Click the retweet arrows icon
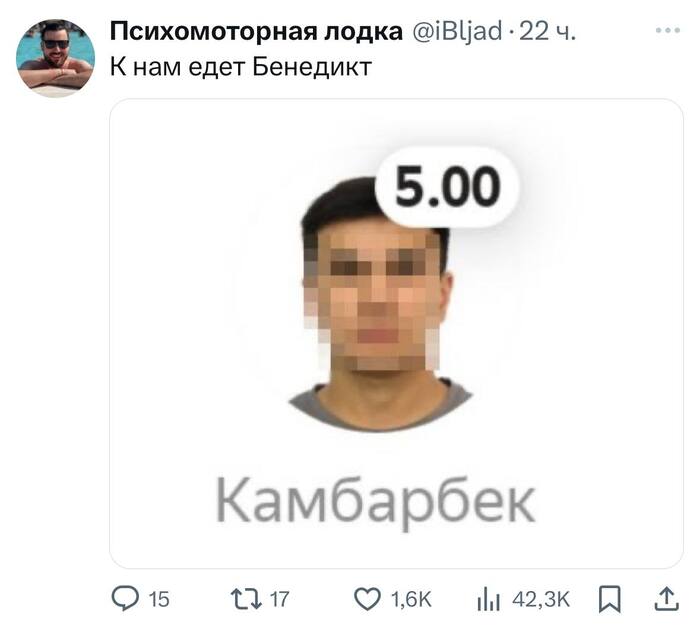Viewport: 700px width, 635px height. [x=246, y=599]
